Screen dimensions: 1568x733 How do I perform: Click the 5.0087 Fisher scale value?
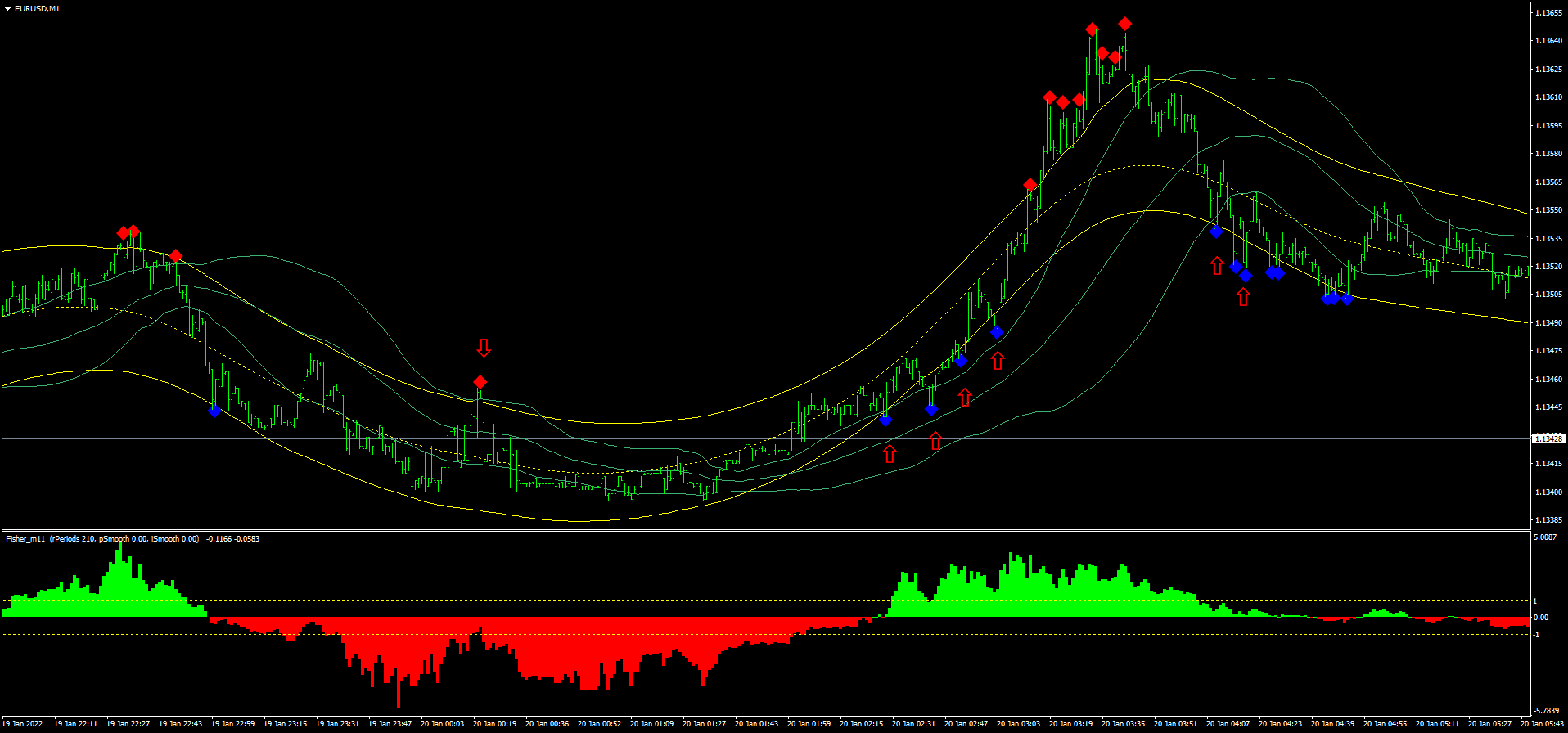pyautogui.click(x=1544, y=538)
